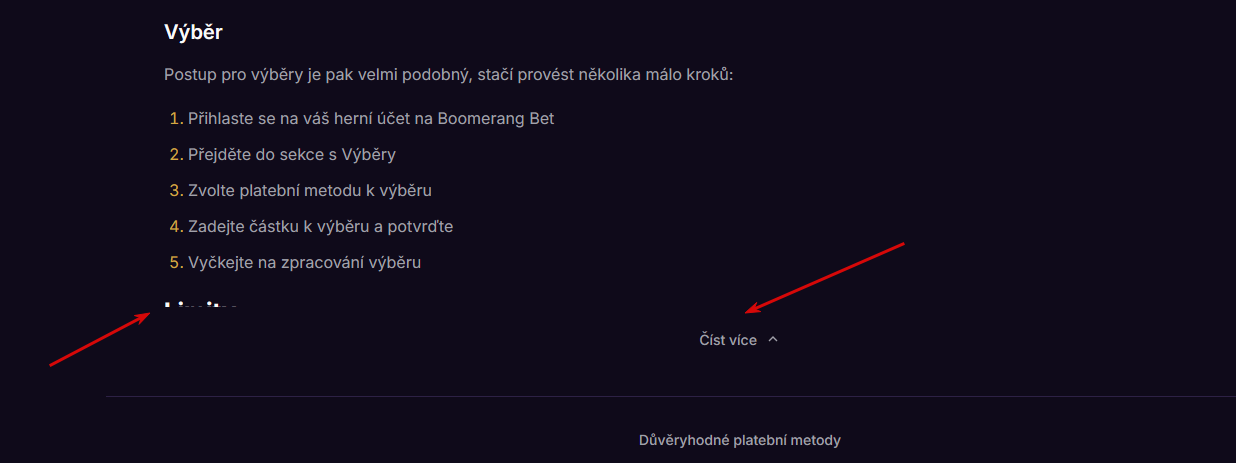Click the "Důvěryhodné platební metody" heading

pyautogui.click(x=740, y=440)
